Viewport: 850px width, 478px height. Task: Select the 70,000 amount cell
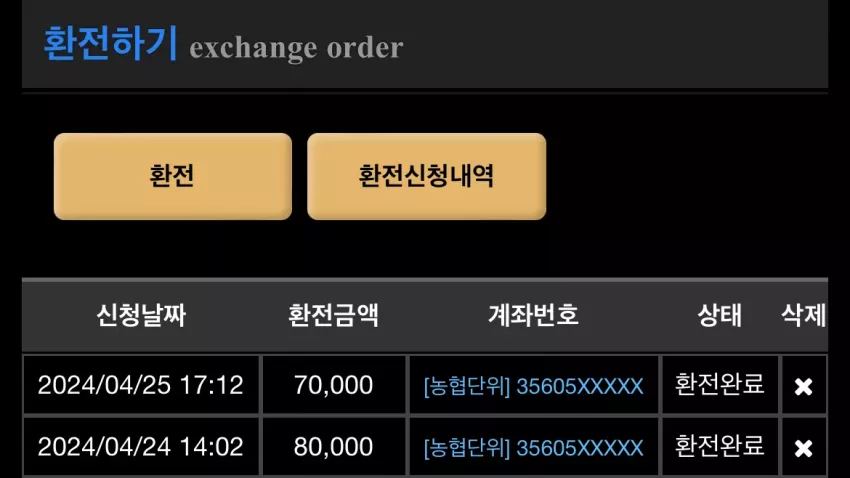(333, 385)
